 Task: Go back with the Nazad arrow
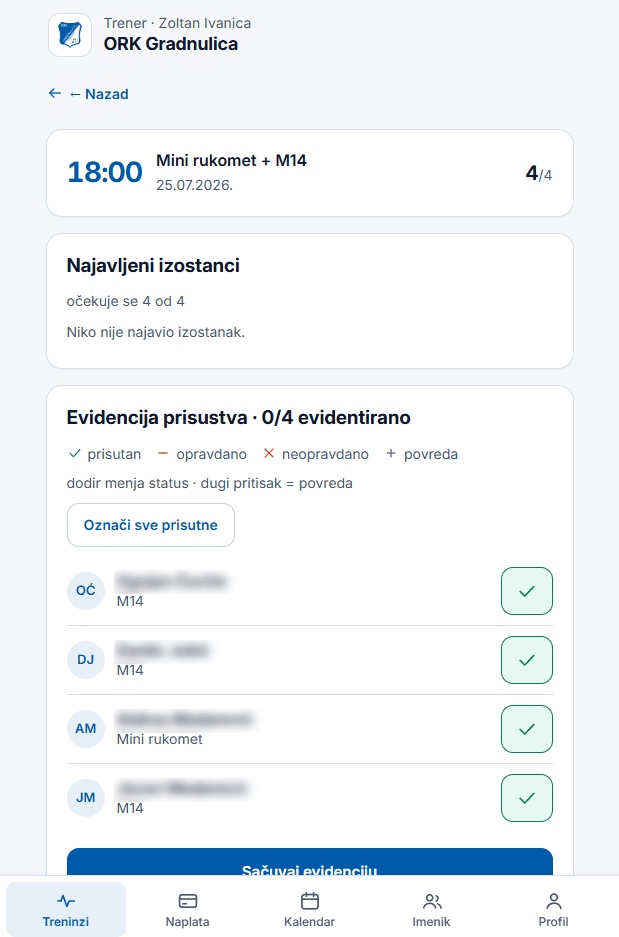(x=55, y=93)
